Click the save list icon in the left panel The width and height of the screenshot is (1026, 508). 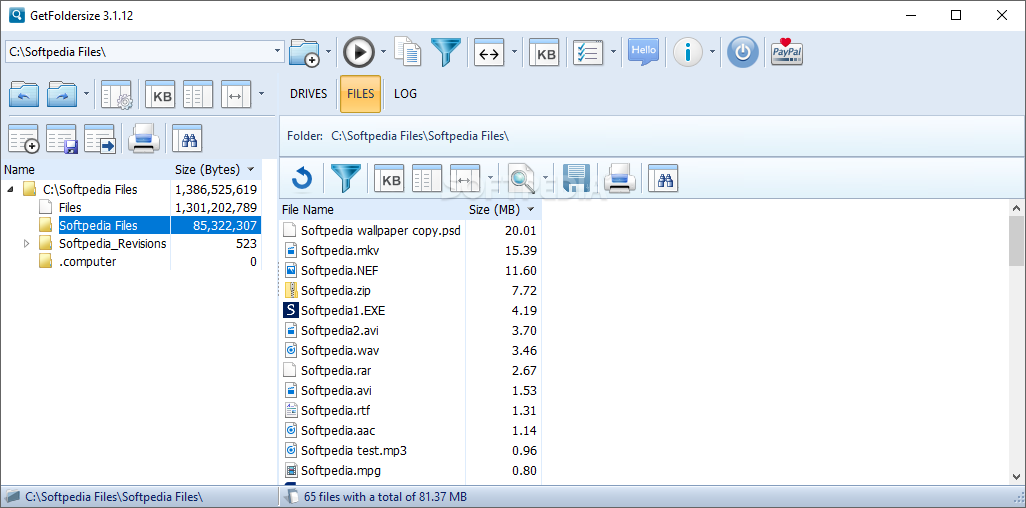tap(62, 139)
